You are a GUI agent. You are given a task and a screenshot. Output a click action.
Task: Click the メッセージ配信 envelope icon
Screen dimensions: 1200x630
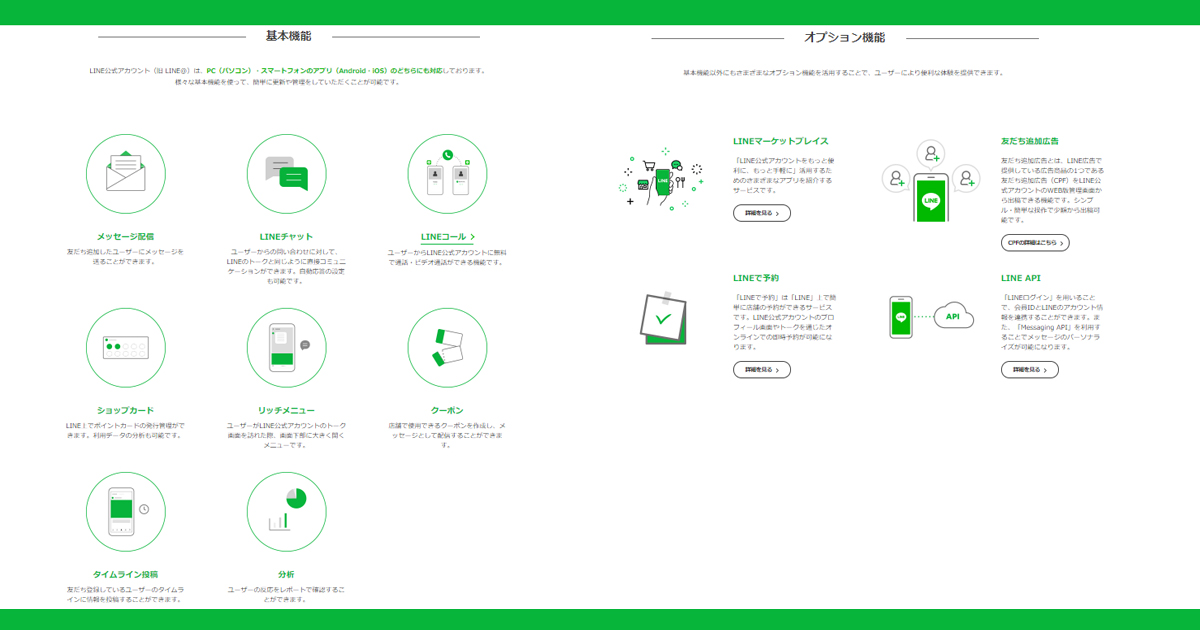[x=125, y=174]
